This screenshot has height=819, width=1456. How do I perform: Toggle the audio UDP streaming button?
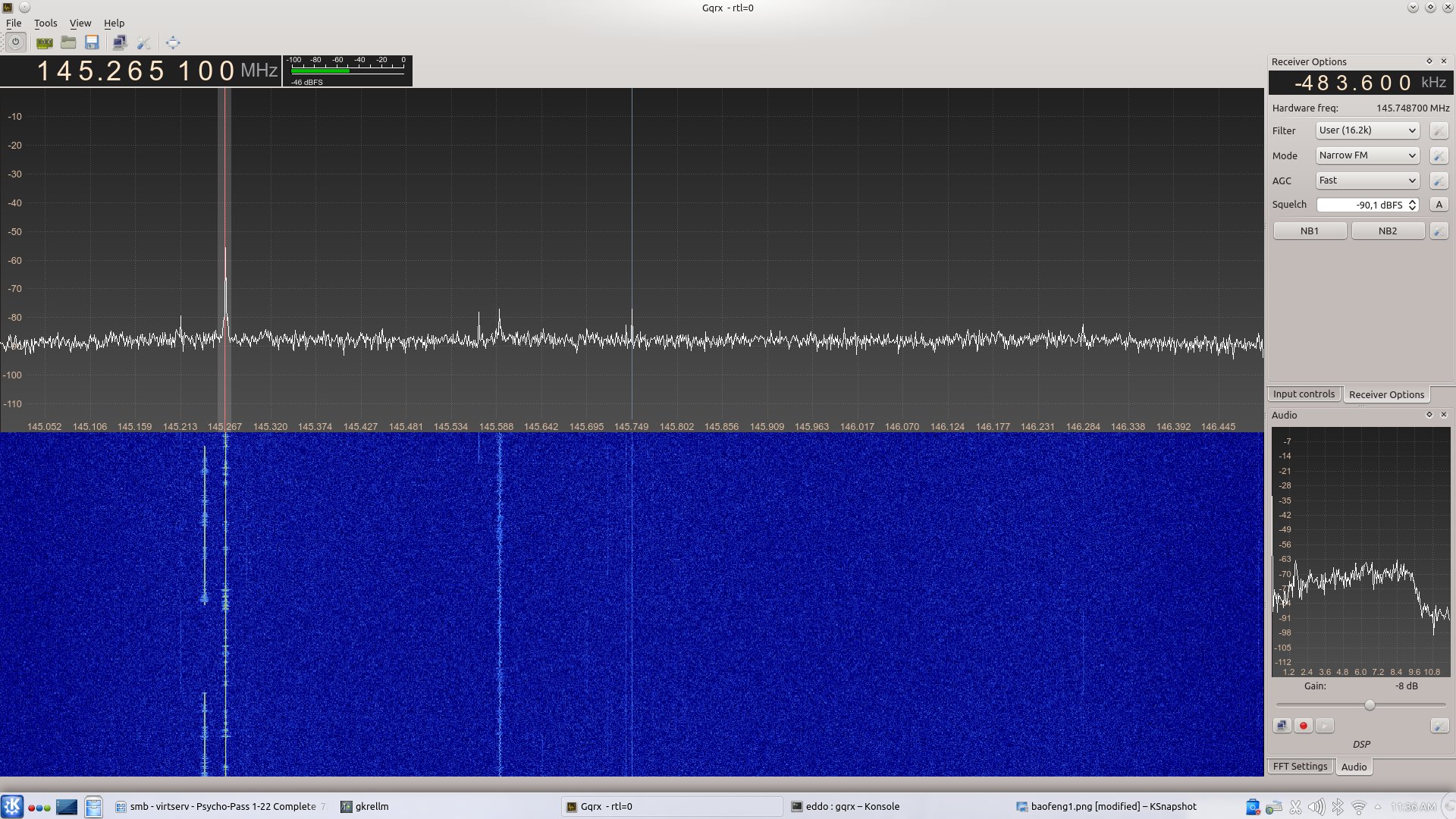tap(1282, 726)
